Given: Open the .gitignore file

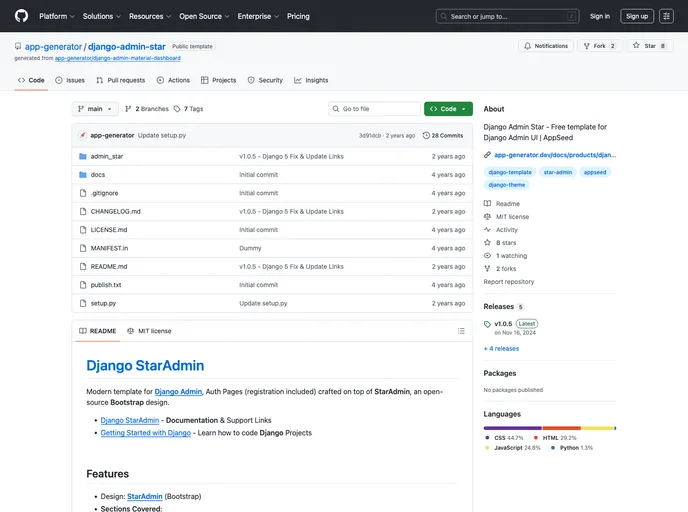Looking at the screenshot, I should coord(104,193).
